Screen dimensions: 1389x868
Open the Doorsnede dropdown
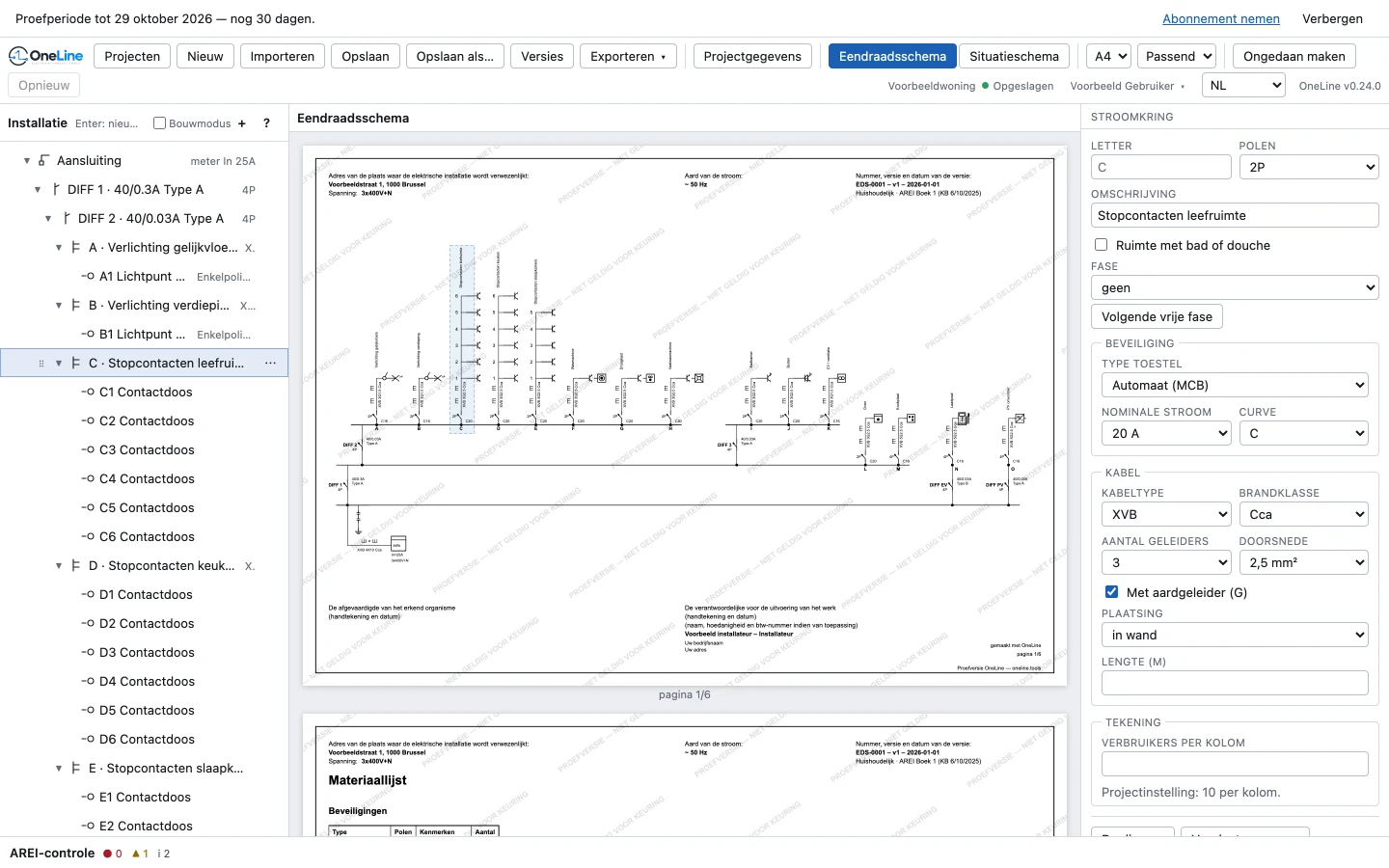pos(1304,562)
